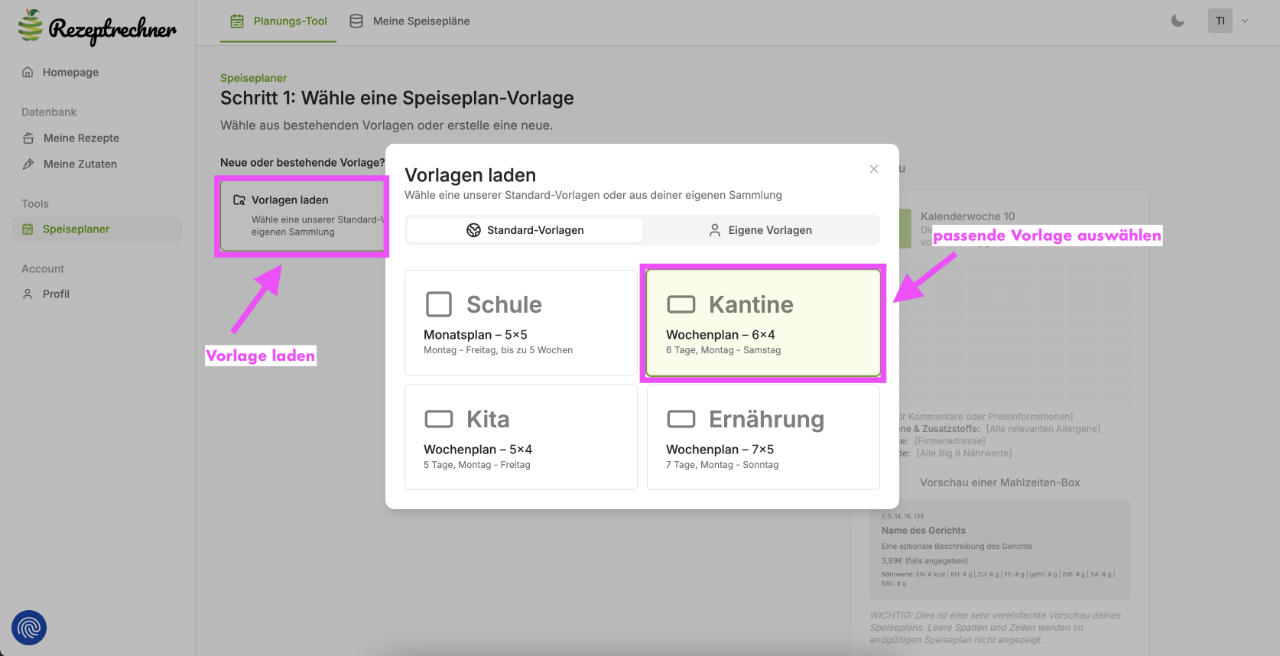Toggle dark mode with the moon icon
The image size is (1280, 656).
click(x=1177, y=19)
